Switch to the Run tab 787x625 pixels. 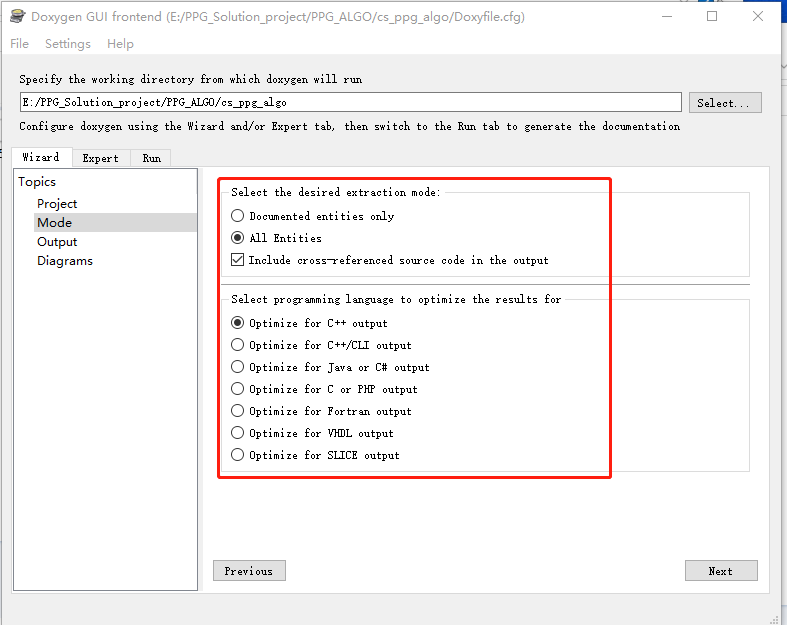click(x=151, y=158)
